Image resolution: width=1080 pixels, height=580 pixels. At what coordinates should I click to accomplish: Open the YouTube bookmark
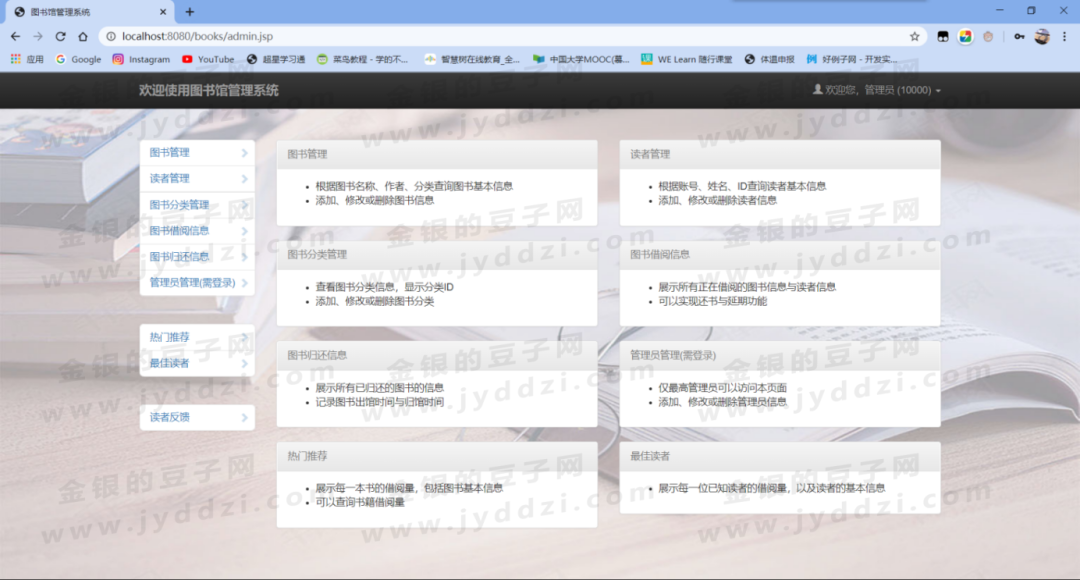[208, 59]
